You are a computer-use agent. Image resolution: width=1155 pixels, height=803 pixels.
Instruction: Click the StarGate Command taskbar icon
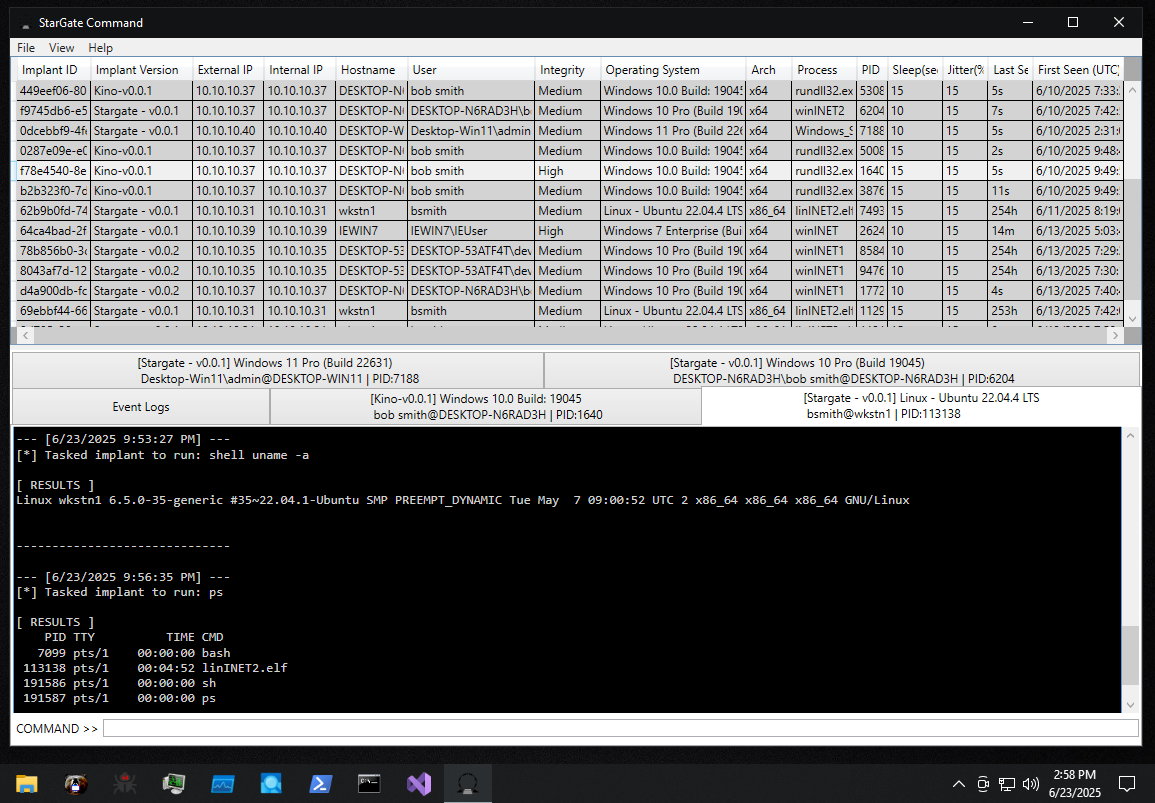(x=466, y=784)
